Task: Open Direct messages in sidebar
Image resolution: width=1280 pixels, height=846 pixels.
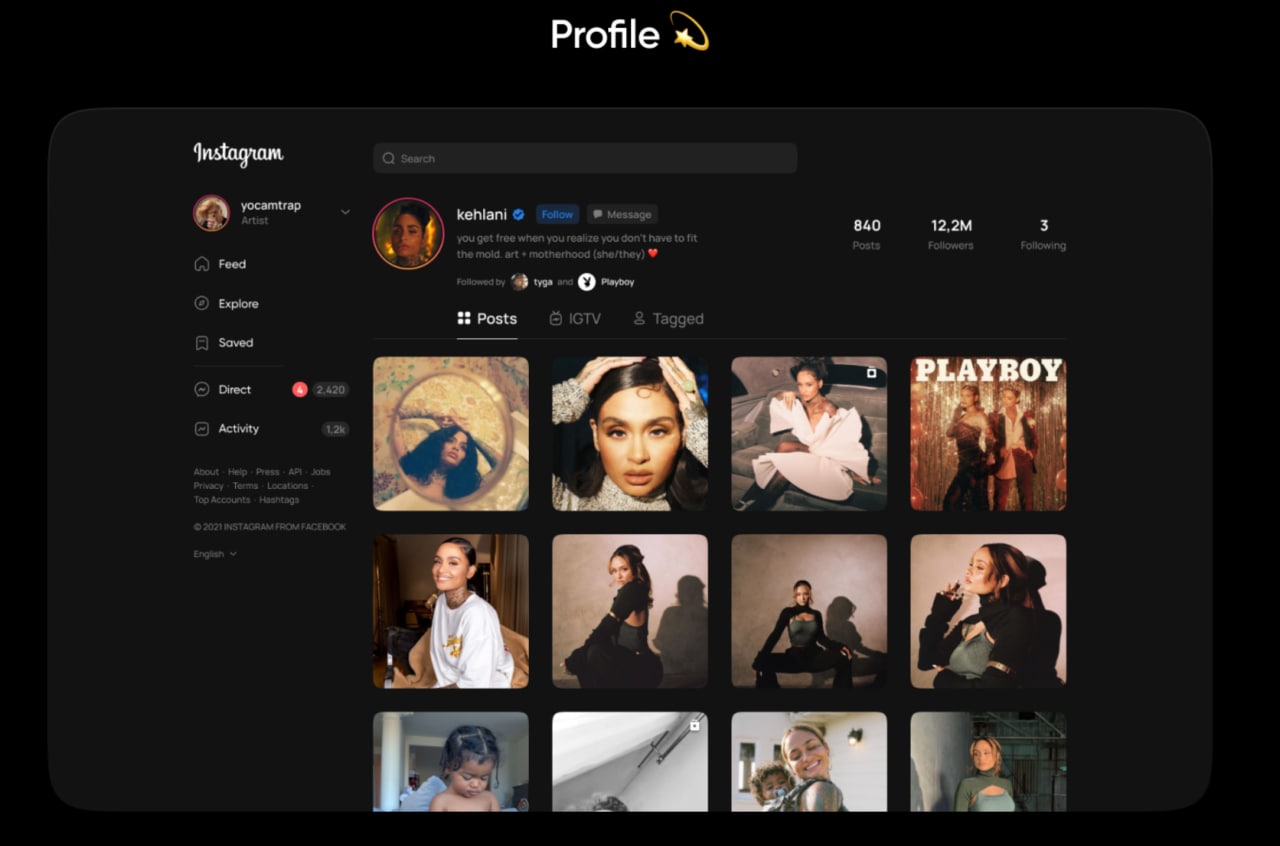Action: (235, 389)
